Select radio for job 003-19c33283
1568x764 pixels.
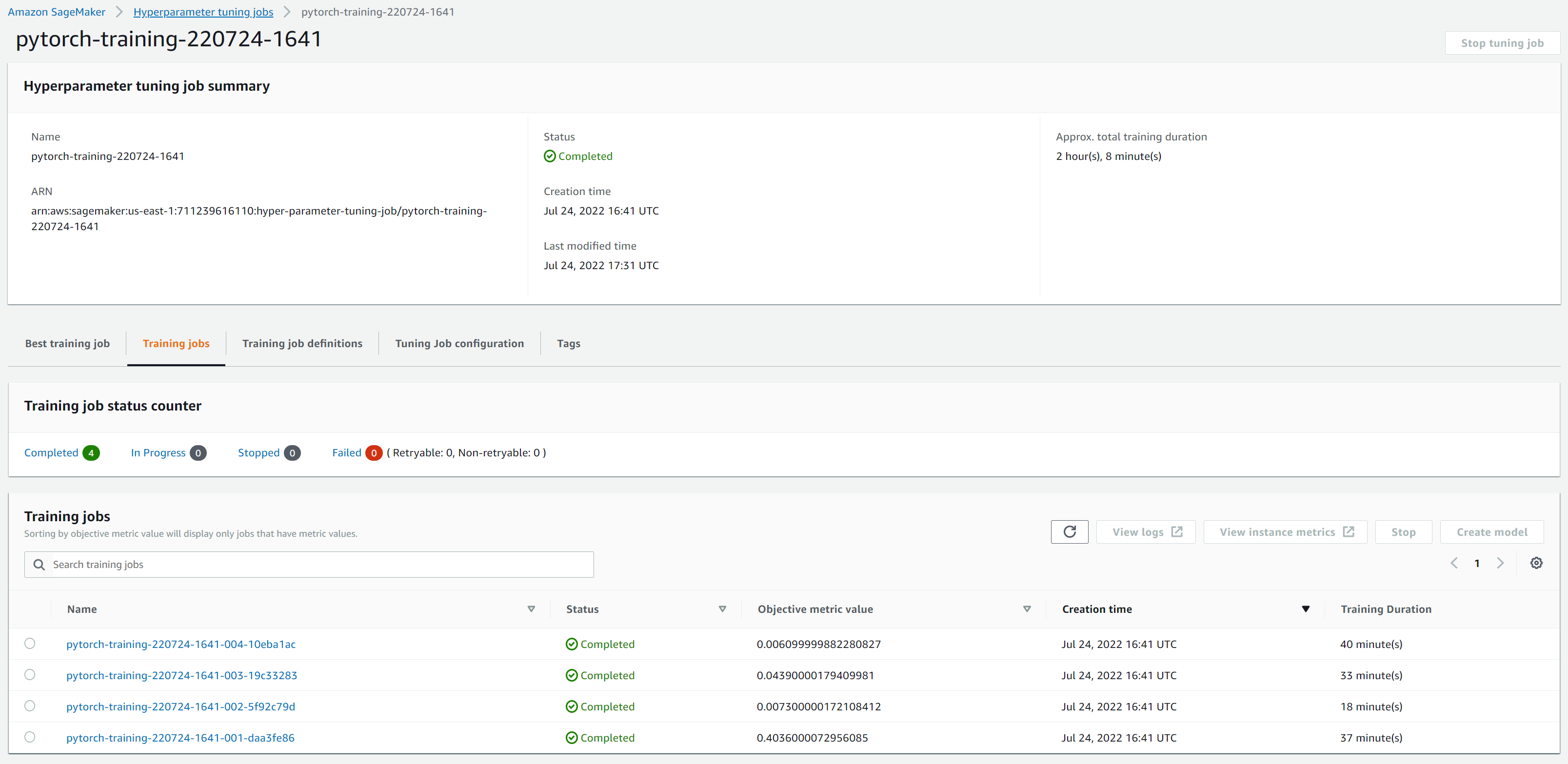(30, 675)
